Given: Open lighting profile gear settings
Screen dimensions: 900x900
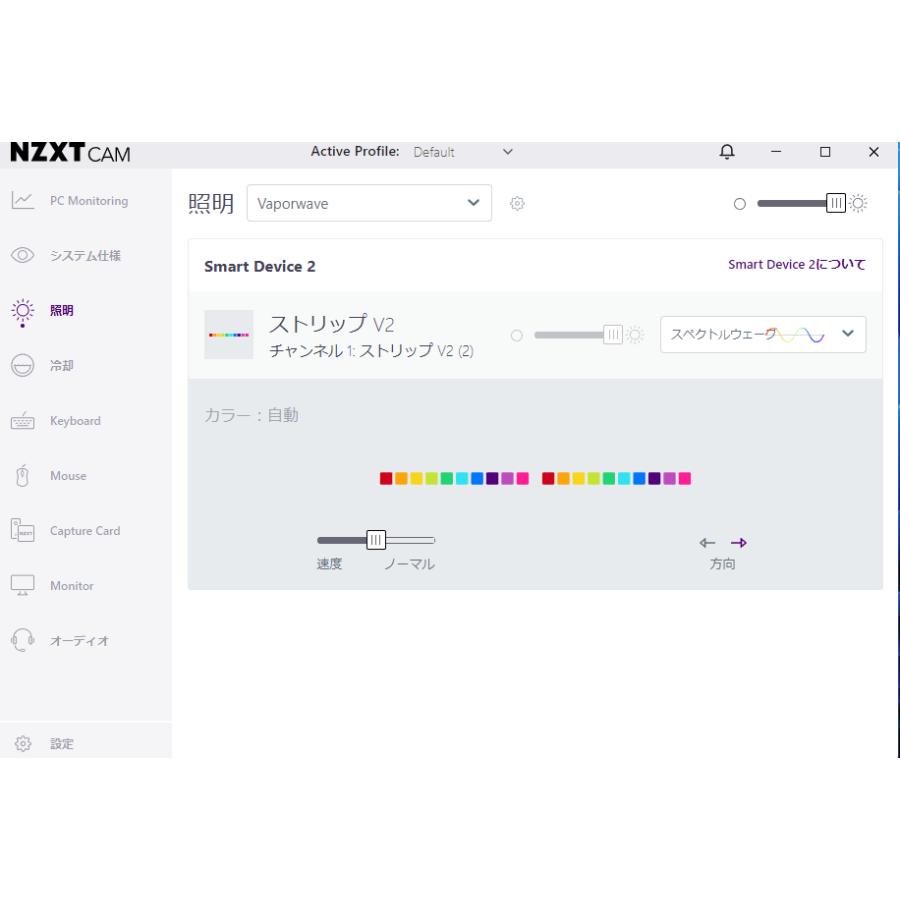Looking at the screenshot, I should point(517,204).
